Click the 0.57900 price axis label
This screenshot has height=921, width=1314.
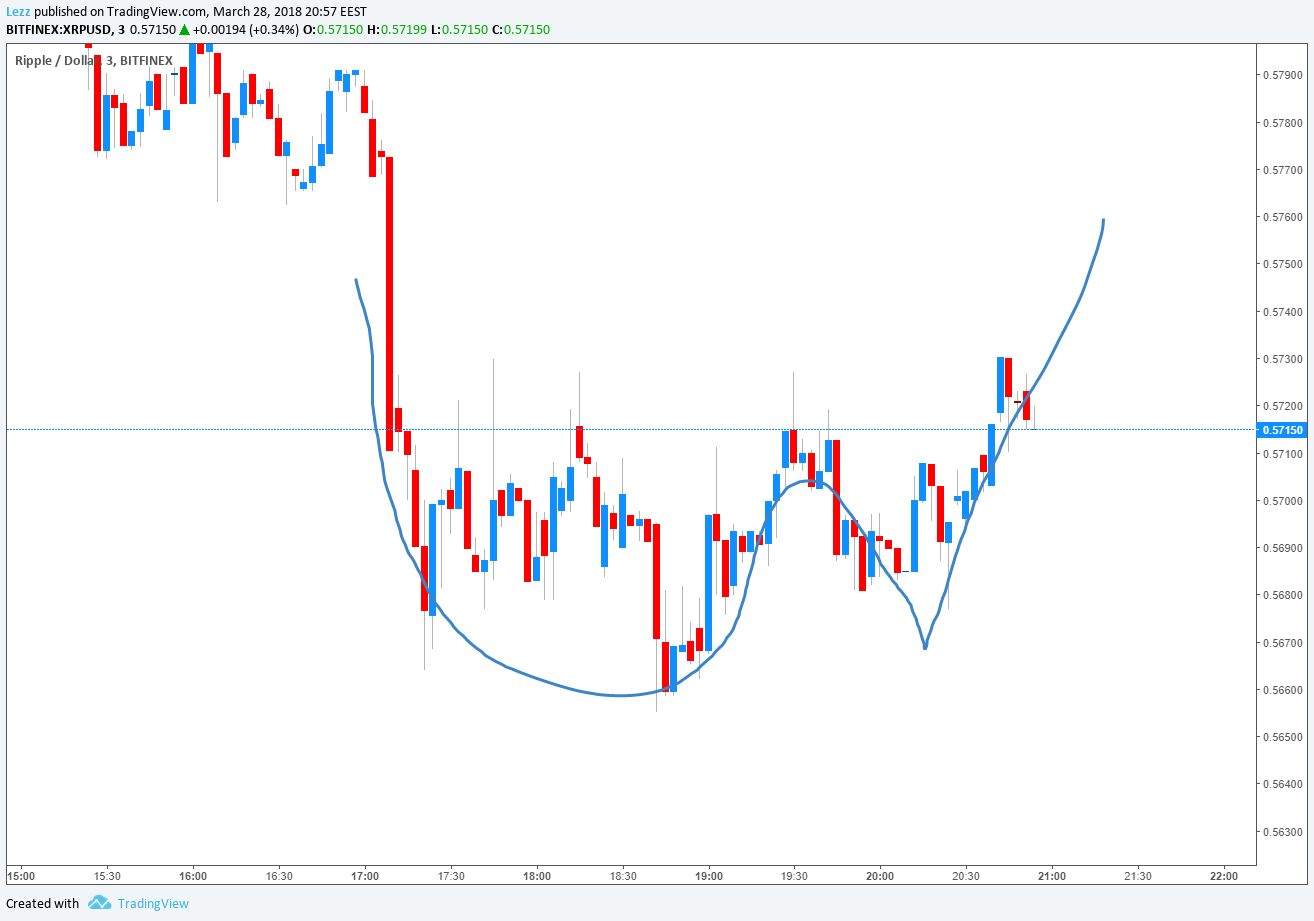tap(1281, 75)
